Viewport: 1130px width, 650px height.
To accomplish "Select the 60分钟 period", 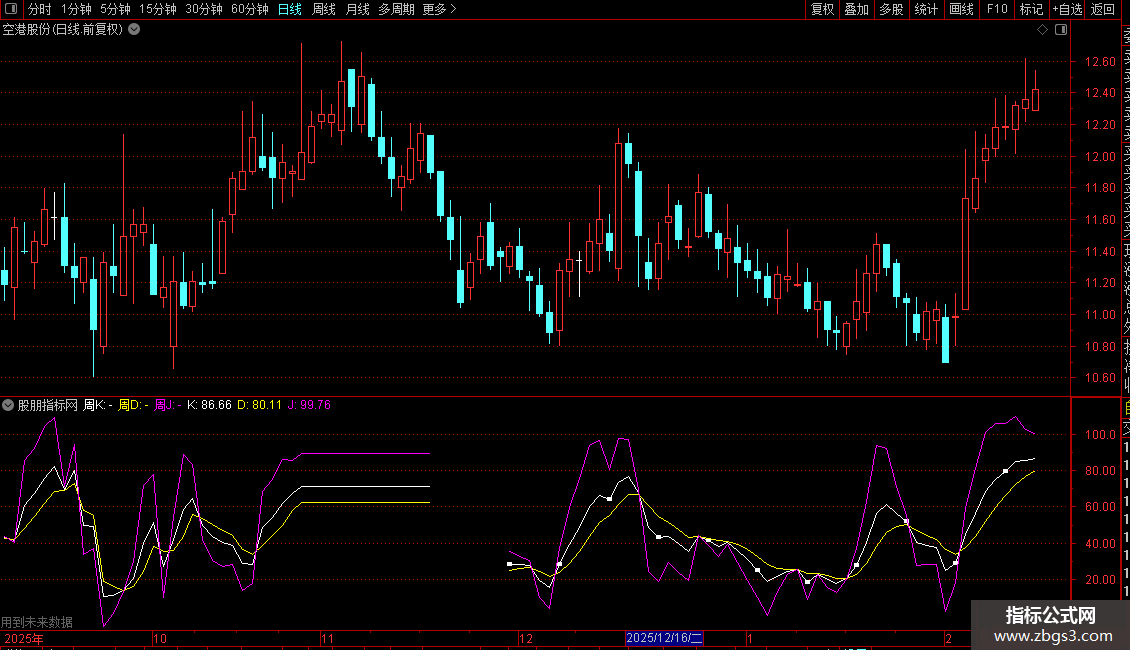I will (x=249, y=9).
